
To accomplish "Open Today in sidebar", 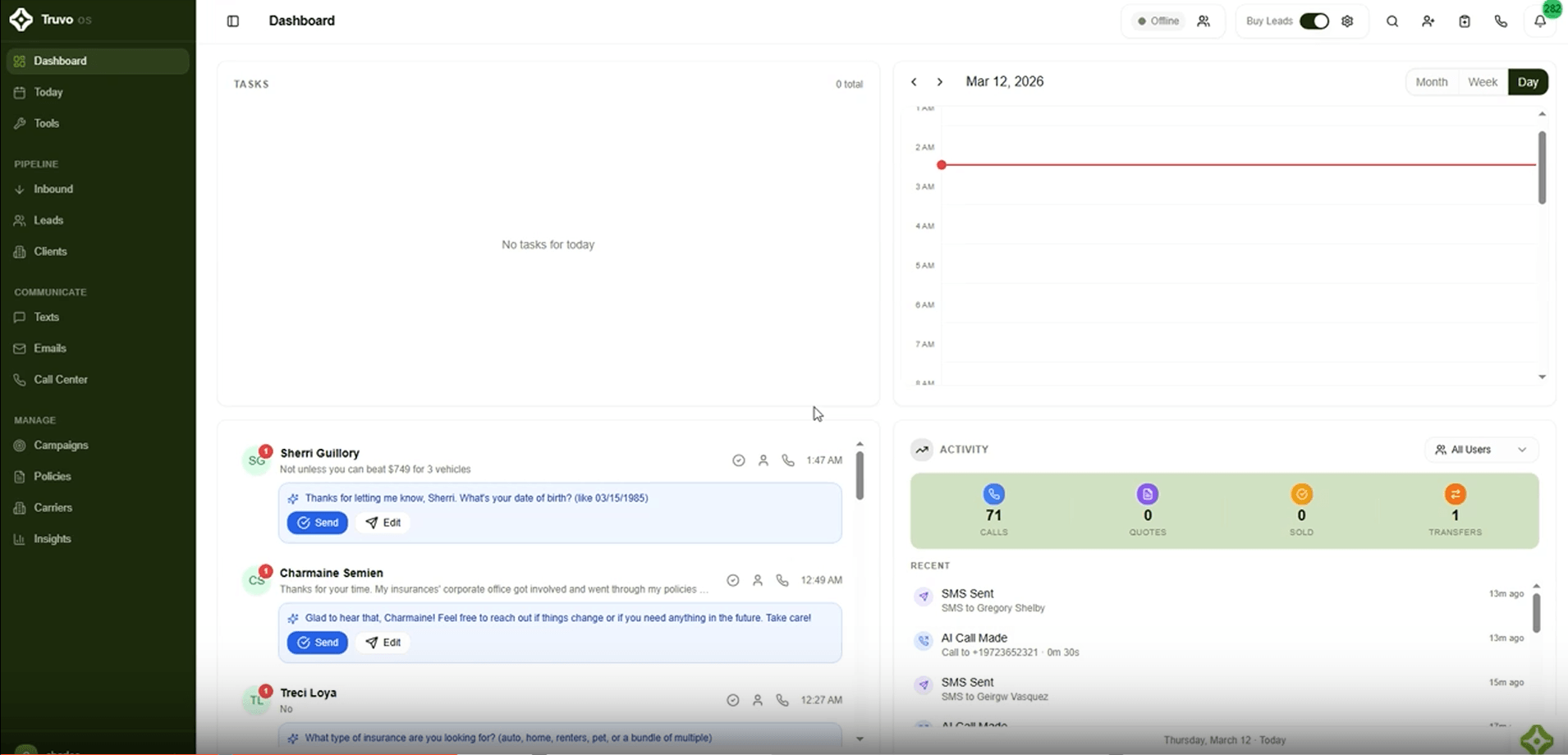I will pyautogui.click(x=98, y=92).
